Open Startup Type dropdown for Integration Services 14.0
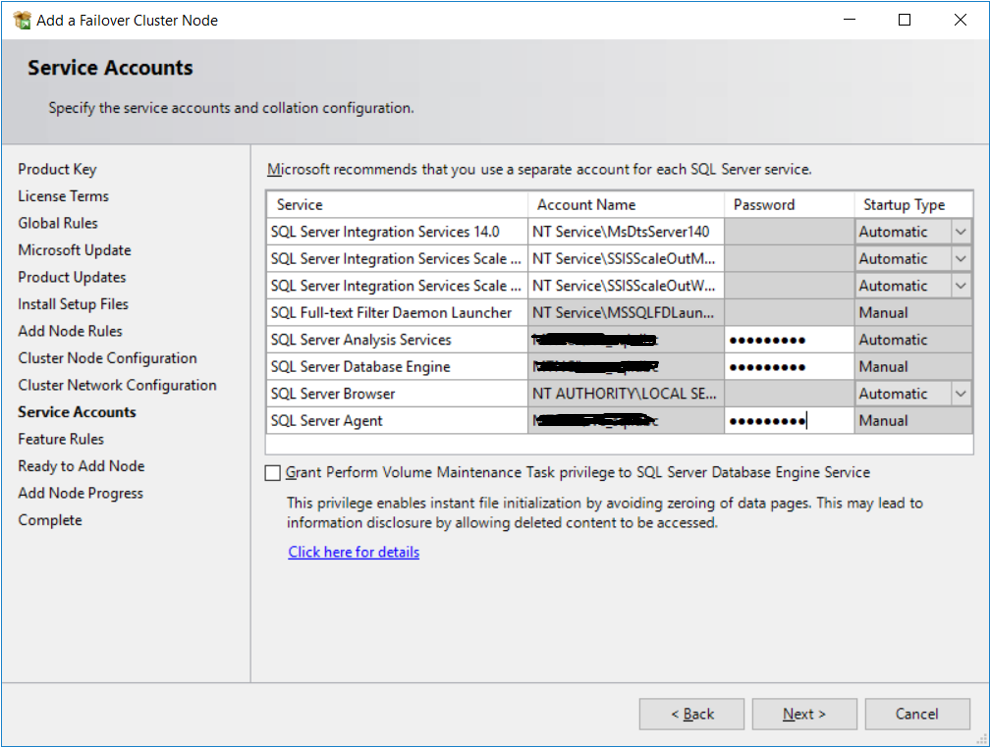 961,232
